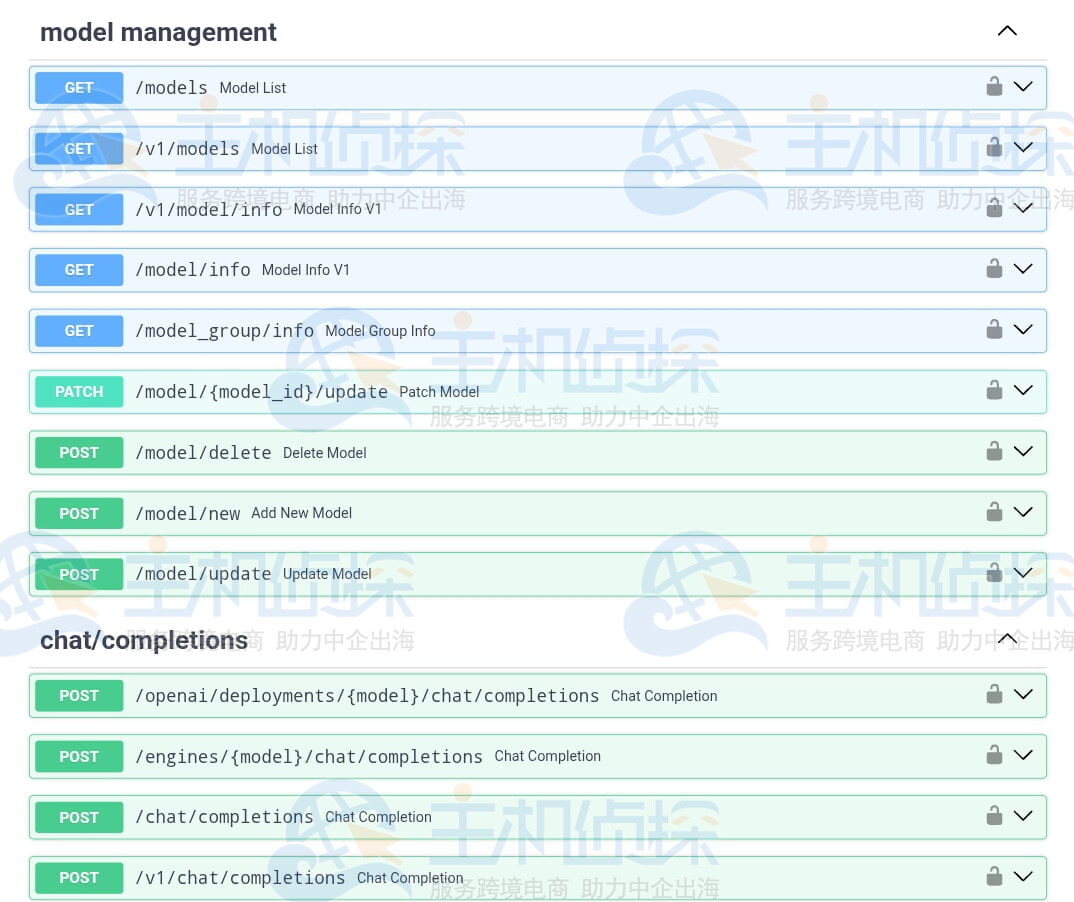
Task: Click the lock icon on /model/new row
Action: click(994, 513)
